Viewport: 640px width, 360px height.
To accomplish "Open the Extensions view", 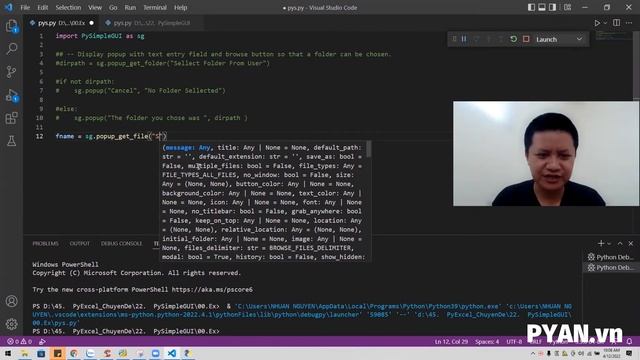I will point(11,118).
